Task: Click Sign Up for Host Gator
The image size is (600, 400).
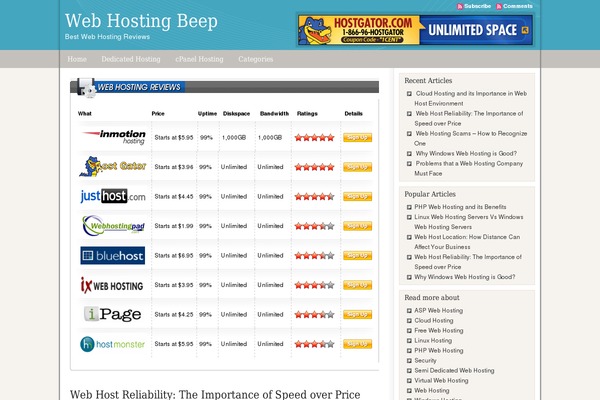Action: (x=357, y=167)
